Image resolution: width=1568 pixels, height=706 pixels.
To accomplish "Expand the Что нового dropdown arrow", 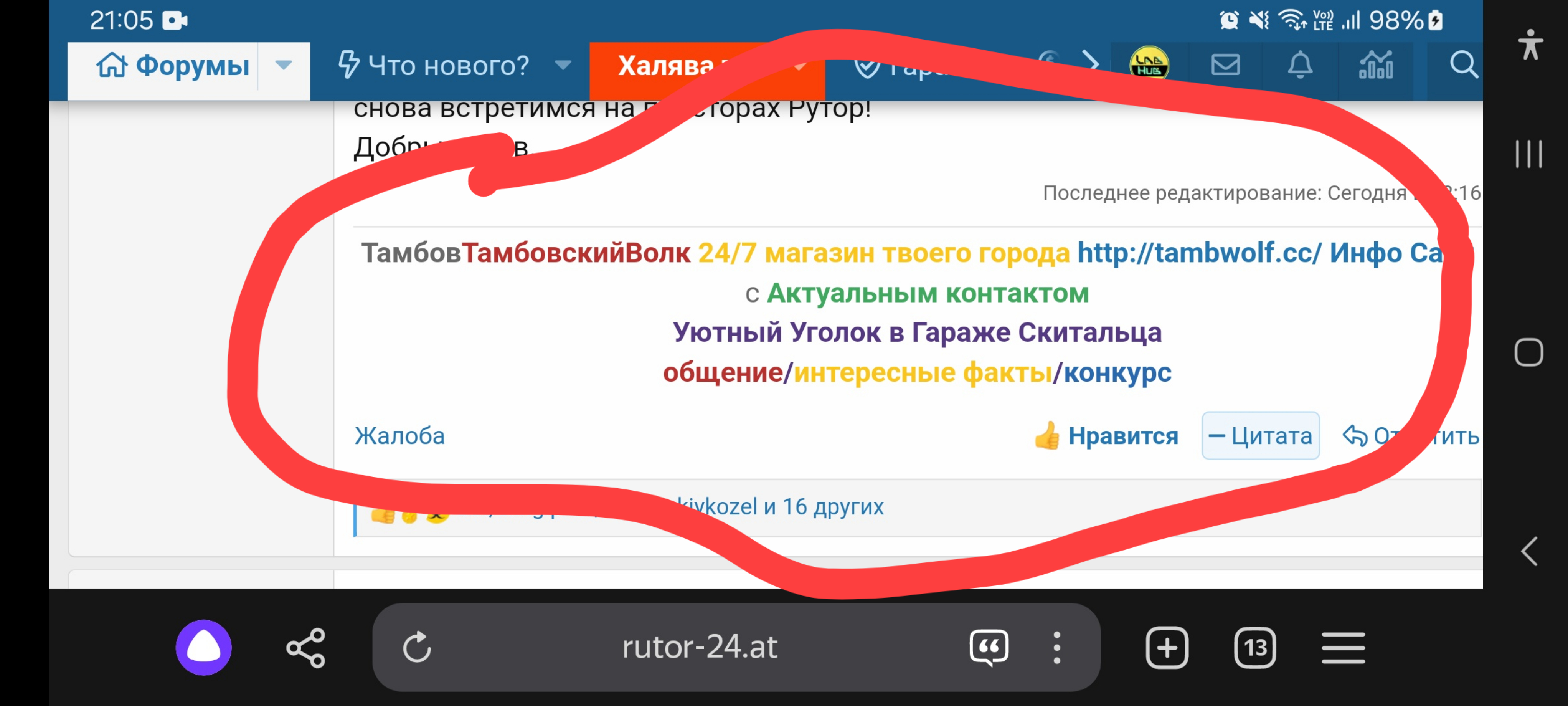I will (x=563, y=65).
